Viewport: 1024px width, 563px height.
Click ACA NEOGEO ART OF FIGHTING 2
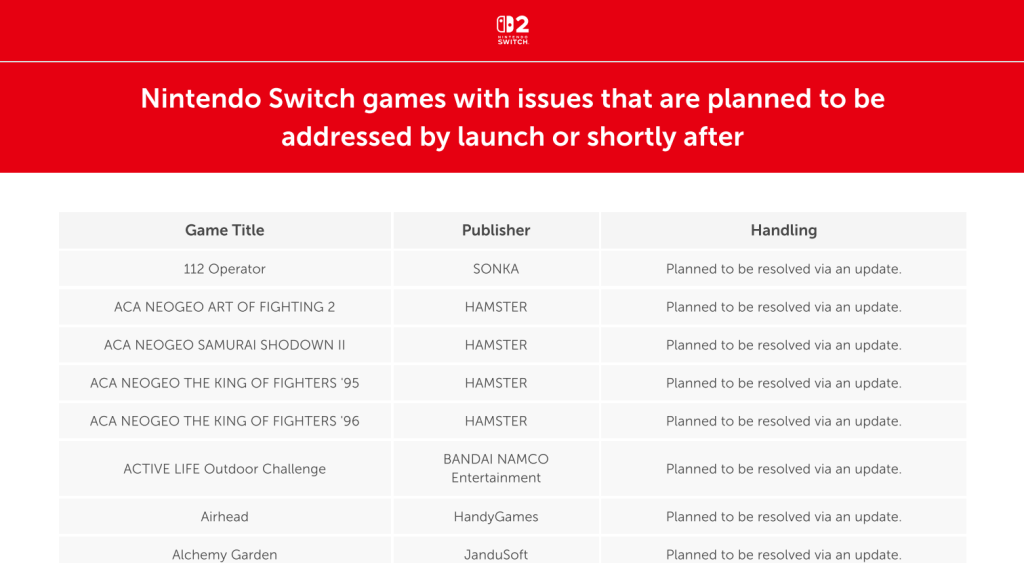point(225,307)
